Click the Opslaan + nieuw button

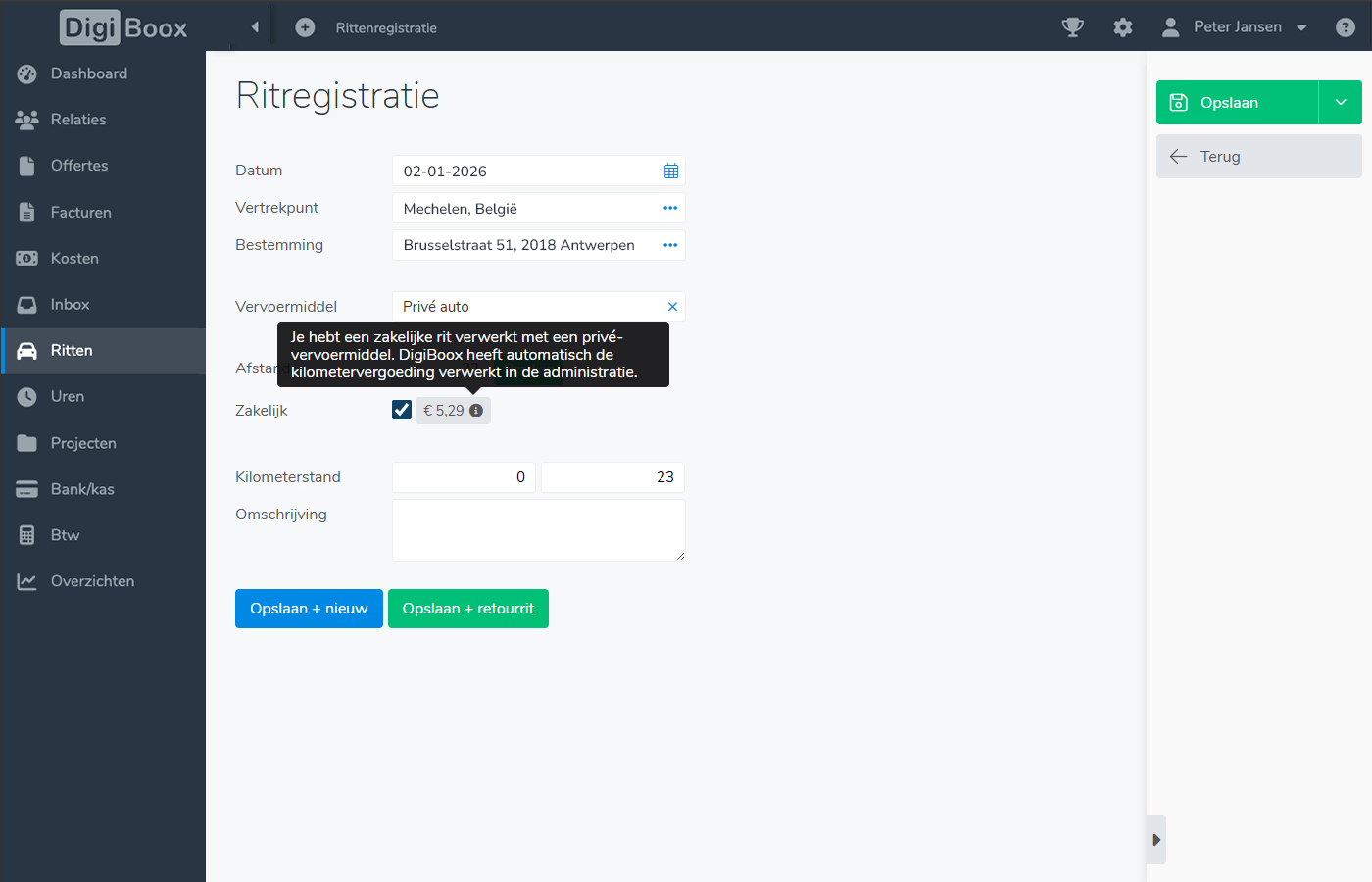(309, 609)
